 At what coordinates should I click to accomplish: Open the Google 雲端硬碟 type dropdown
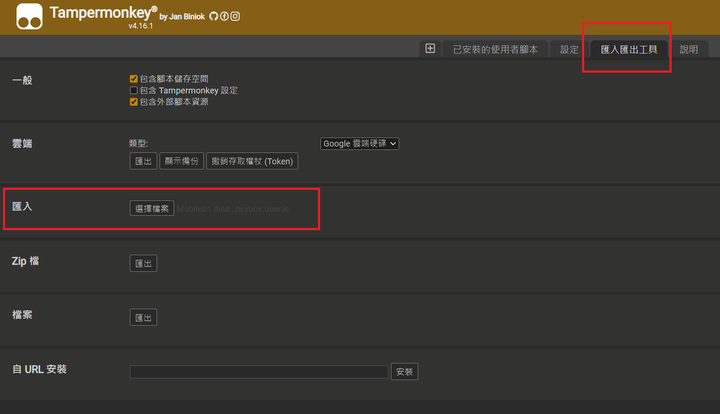[x=360, y=144]
